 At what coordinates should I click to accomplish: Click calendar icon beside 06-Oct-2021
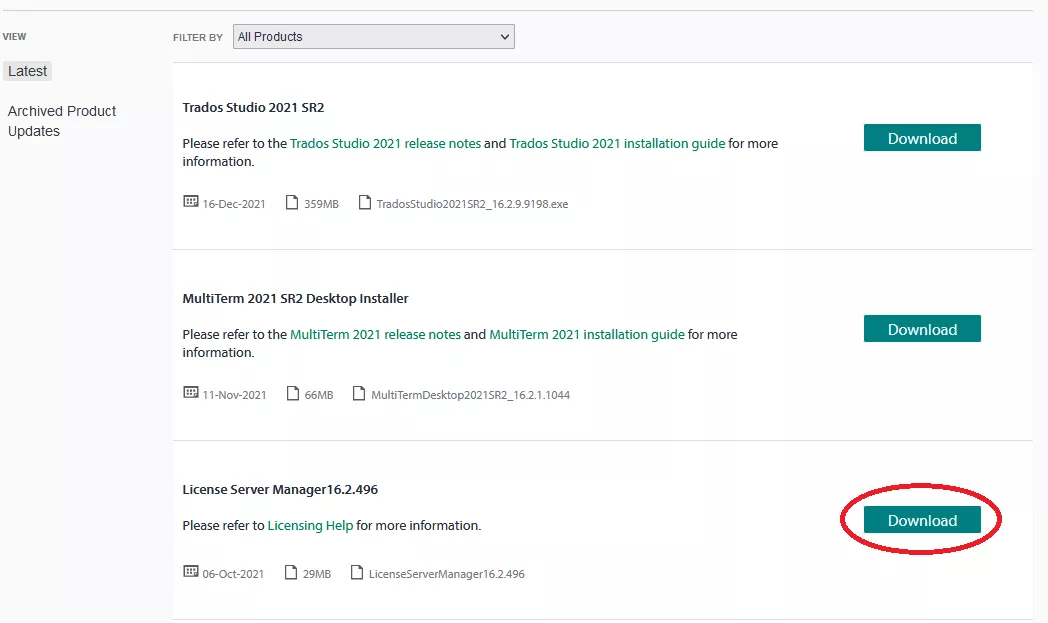point(190,572)
